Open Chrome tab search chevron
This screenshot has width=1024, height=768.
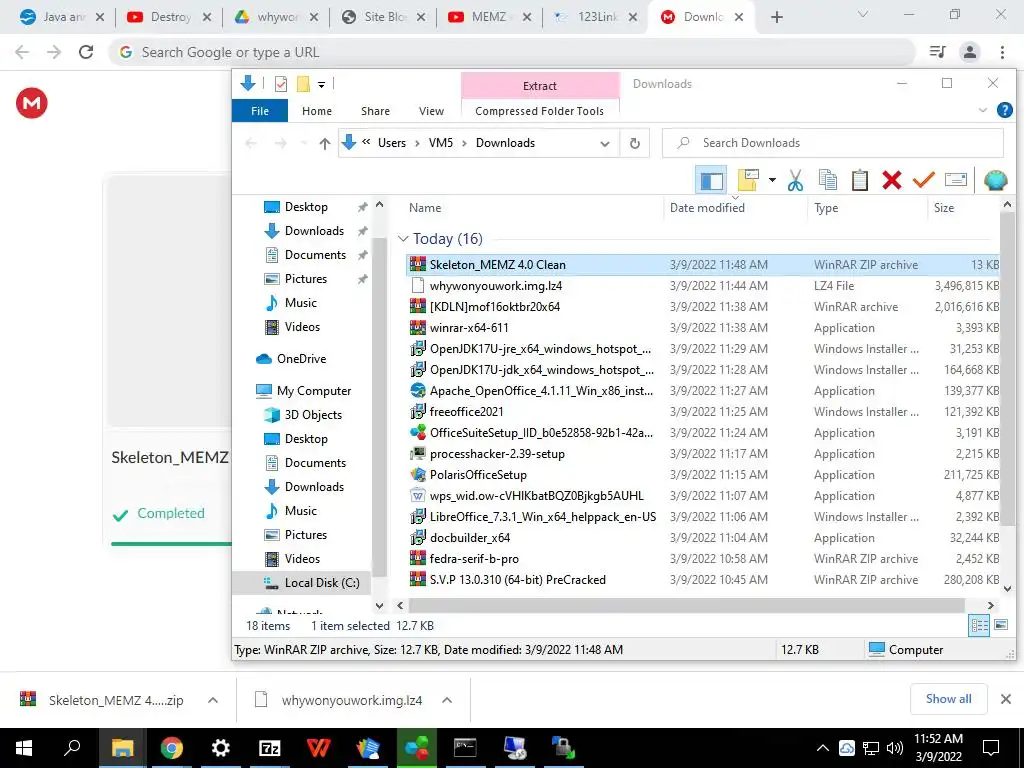tap(862, 14)
